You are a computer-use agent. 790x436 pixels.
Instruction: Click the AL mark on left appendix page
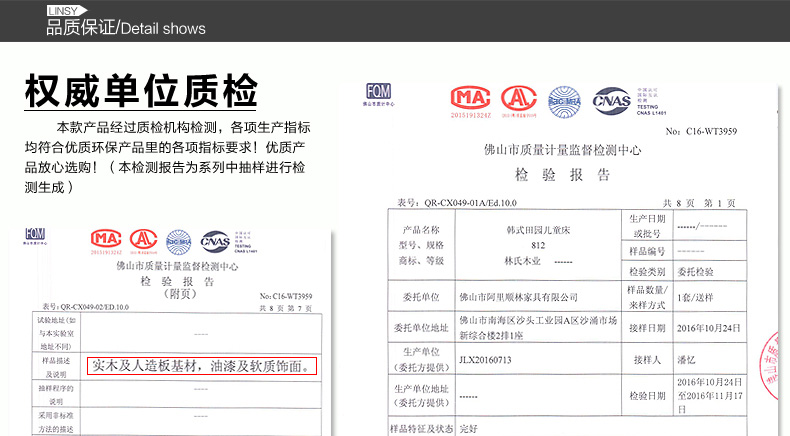tap(144, 241)
